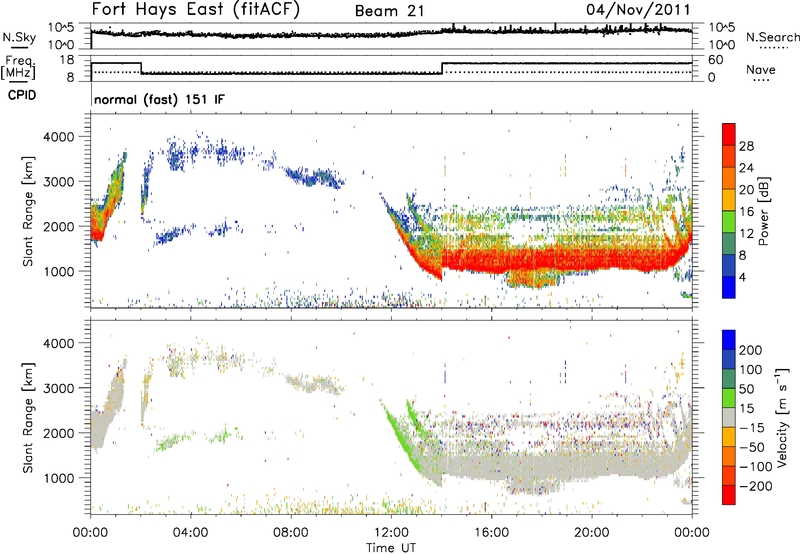Click the frequency step-up at 14:00 UT
Screen dimensions: 800x554
click(442, 68)
